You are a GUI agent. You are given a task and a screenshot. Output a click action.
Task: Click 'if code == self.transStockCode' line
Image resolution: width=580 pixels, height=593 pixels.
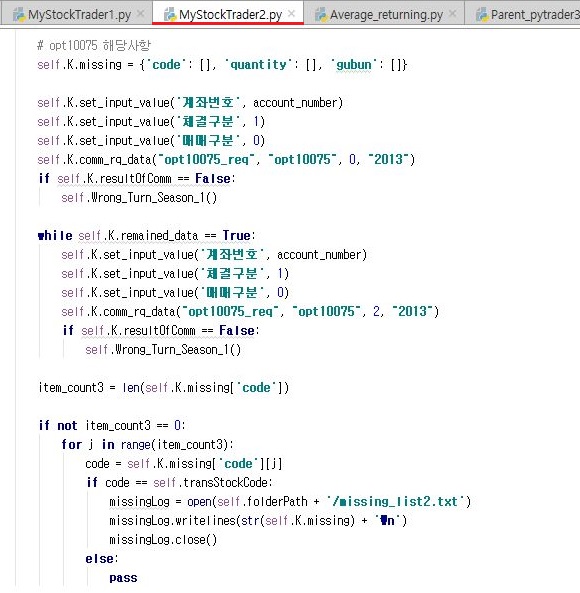click(x=179, y=483)
